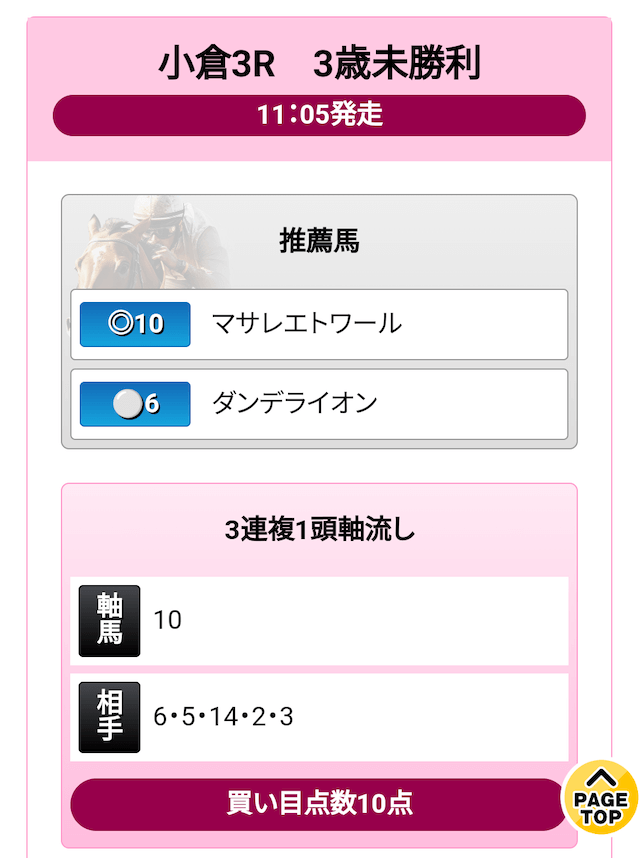The image size is (640, 858).
Task: Click the 相手 black label icon
Action: (x=109, y=717)
